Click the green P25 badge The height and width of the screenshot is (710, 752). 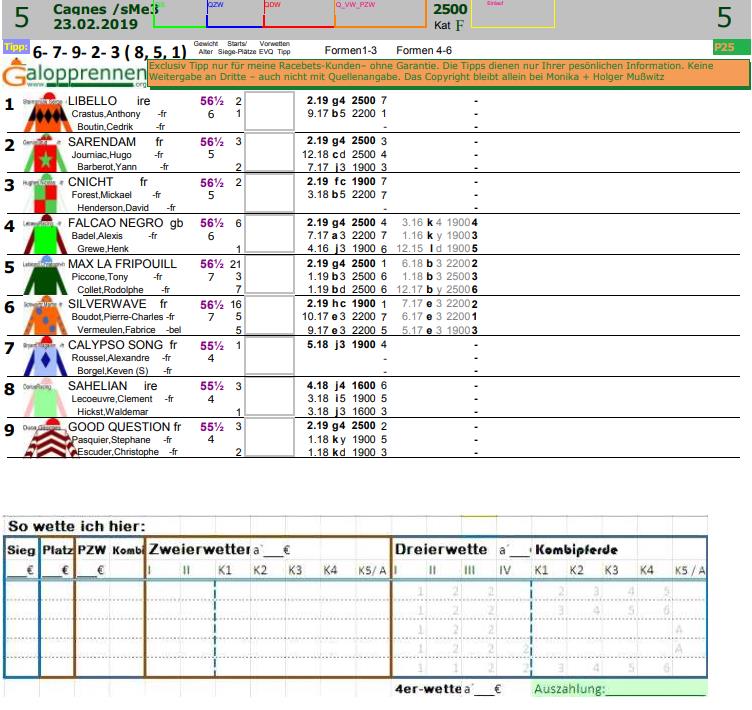point(725,47)
